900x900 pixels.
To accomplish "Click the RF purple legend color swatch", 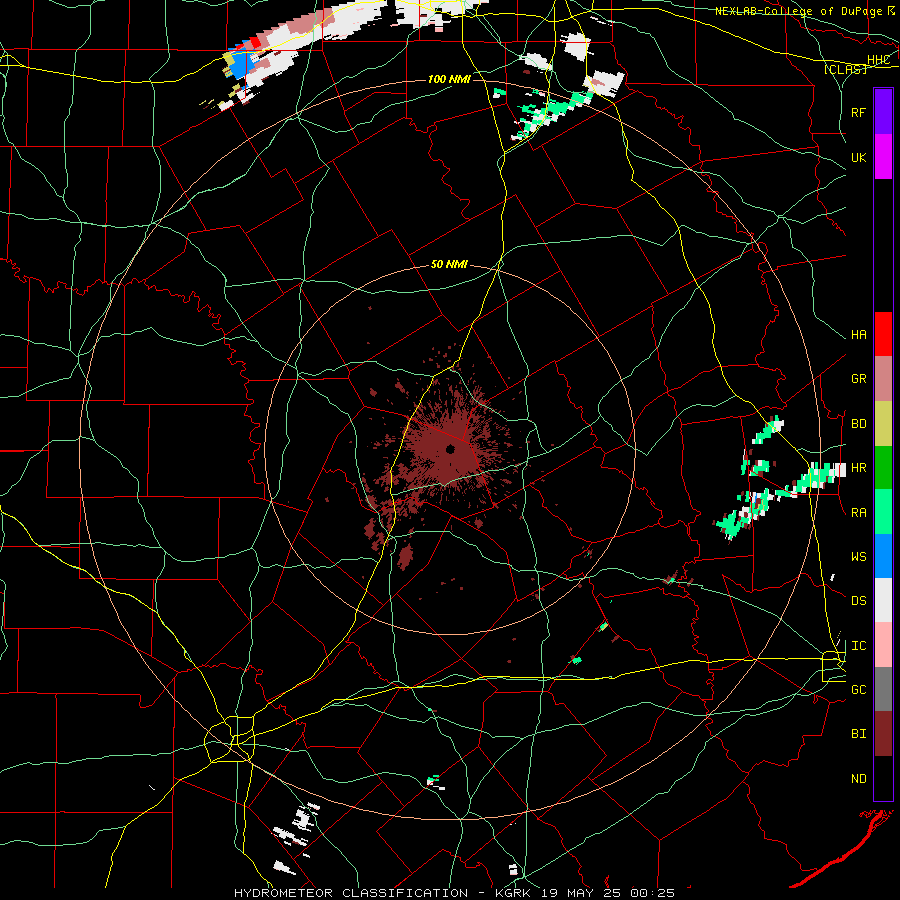I will [x=883, y=112].
